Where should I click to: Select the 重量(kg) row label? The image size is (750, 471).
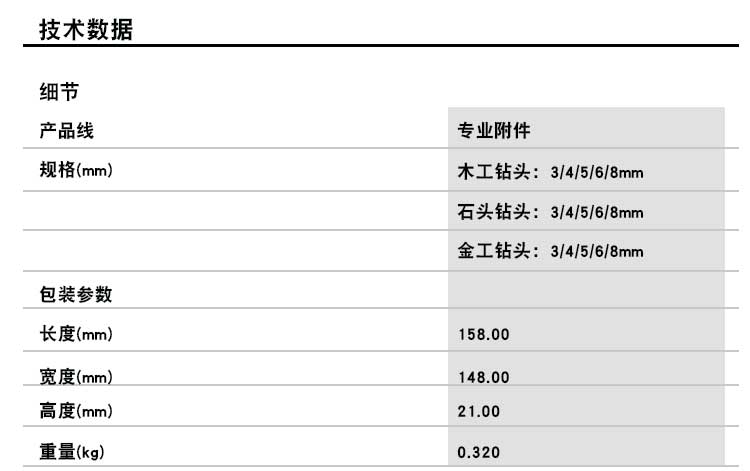(x=71, y=452)
